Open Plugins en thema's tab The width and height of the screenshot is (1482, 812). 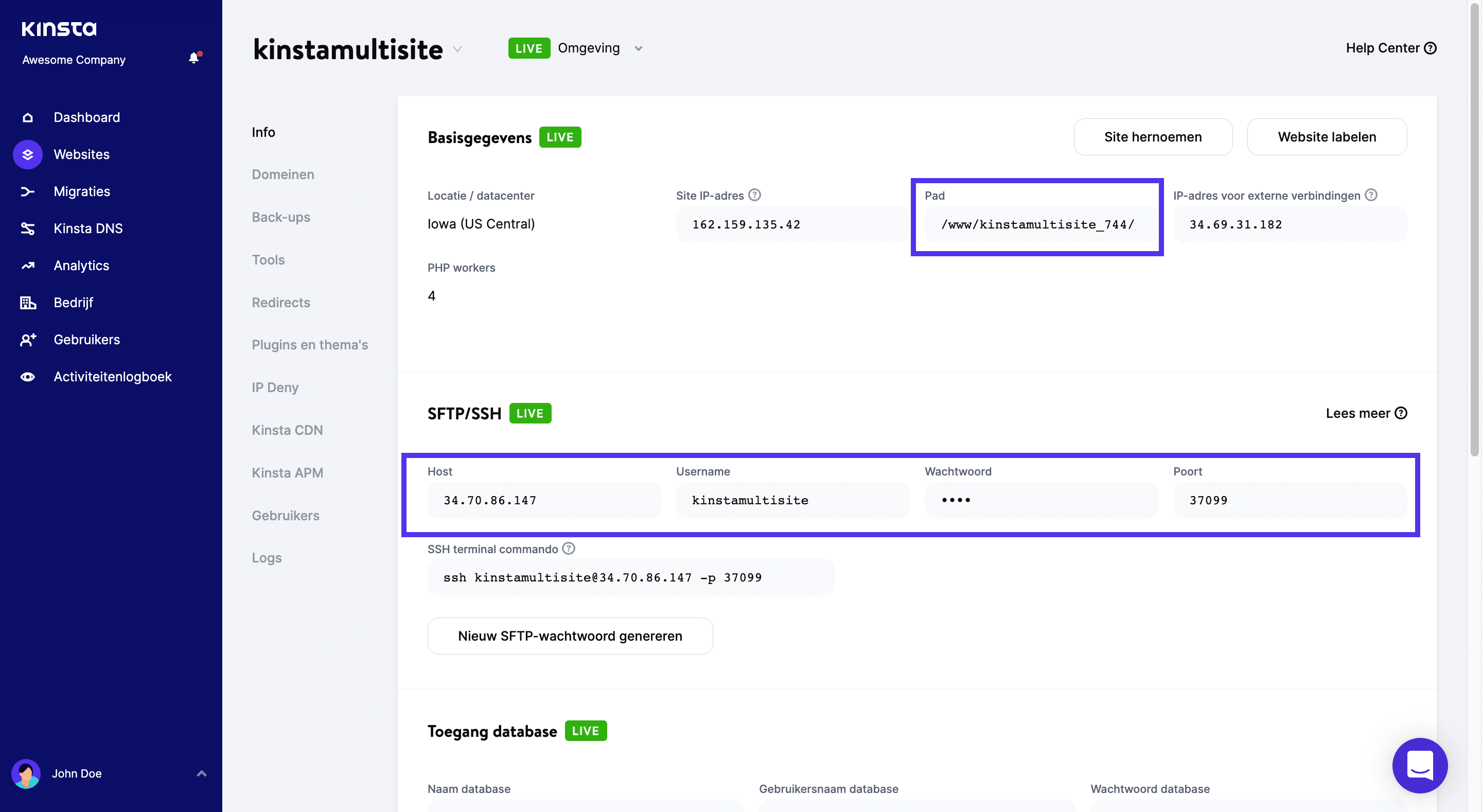[x=309, y=345]
